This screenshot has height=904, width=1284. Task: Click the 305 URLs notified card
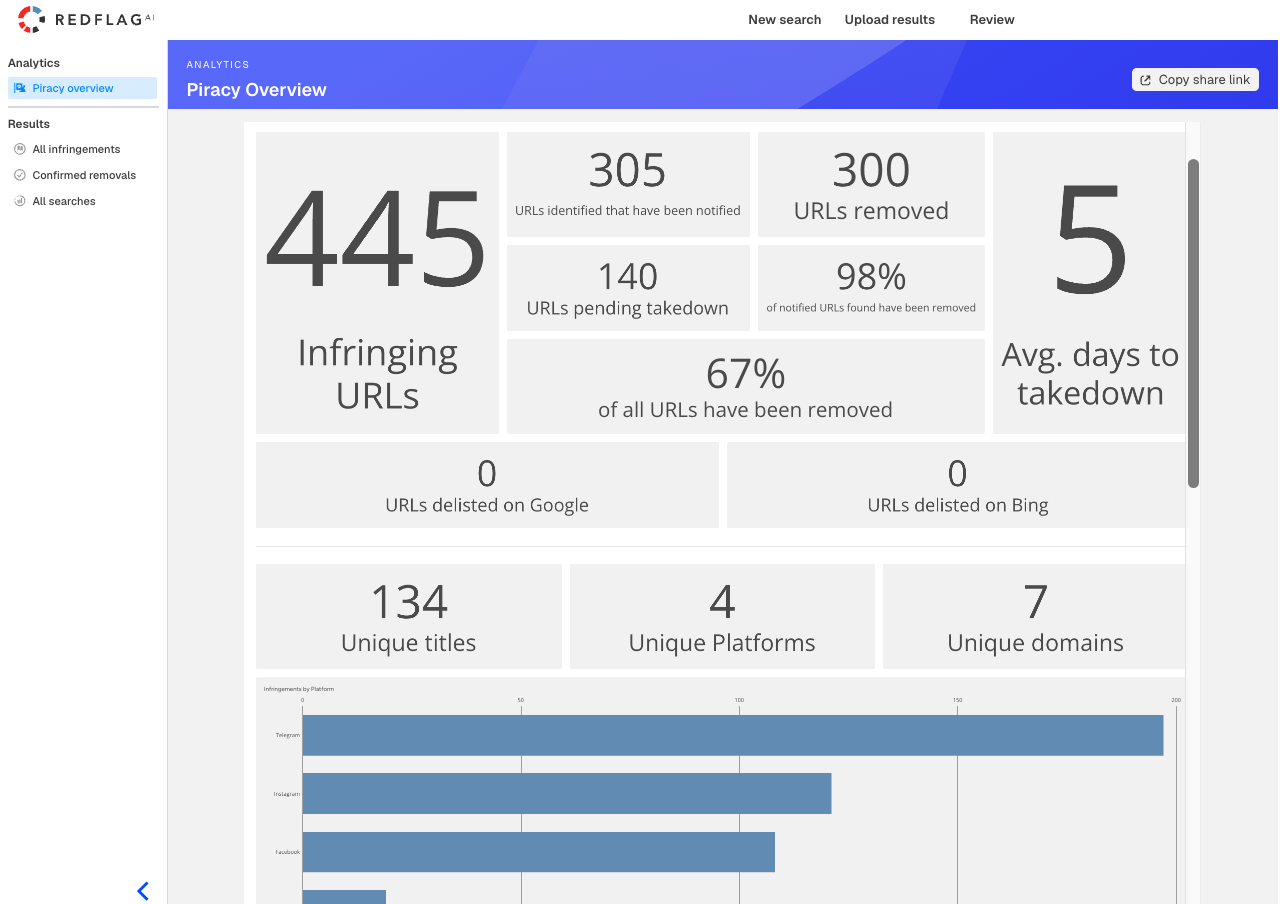coord(628,184)
